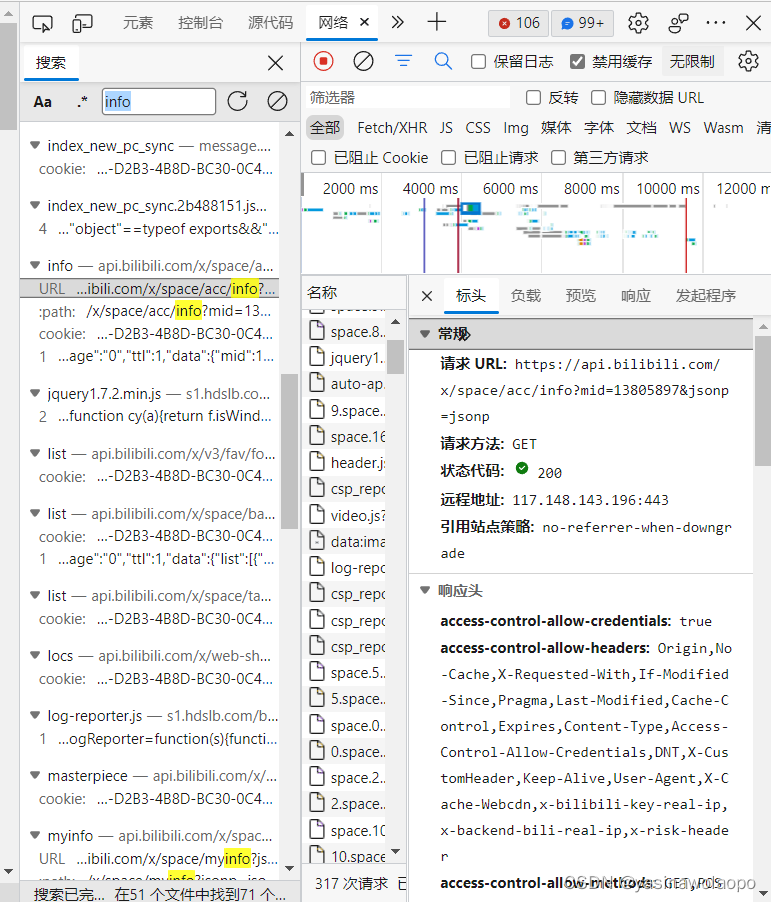Open the 无限制 throttling dropdown
Viewport: 771px width, 902px height.
(x=692, y=62)
